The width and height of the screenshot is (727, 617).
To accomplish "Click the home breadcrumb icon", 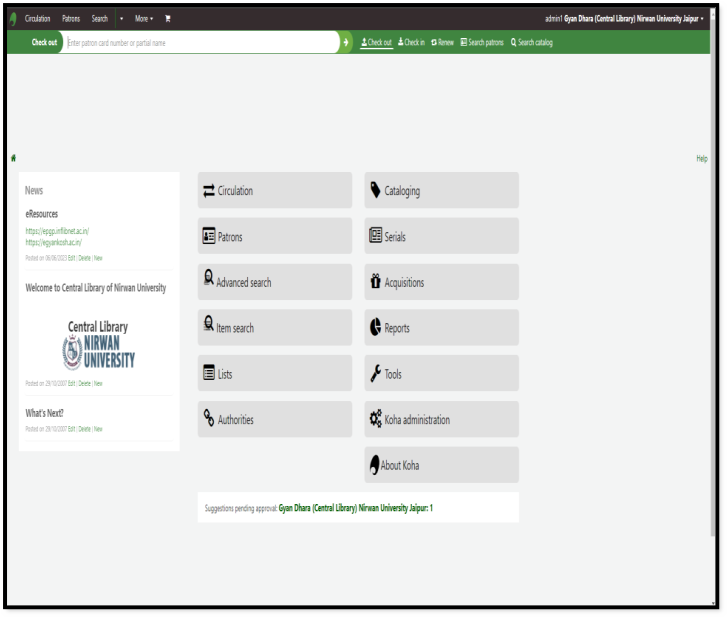I will pos(13,159).
